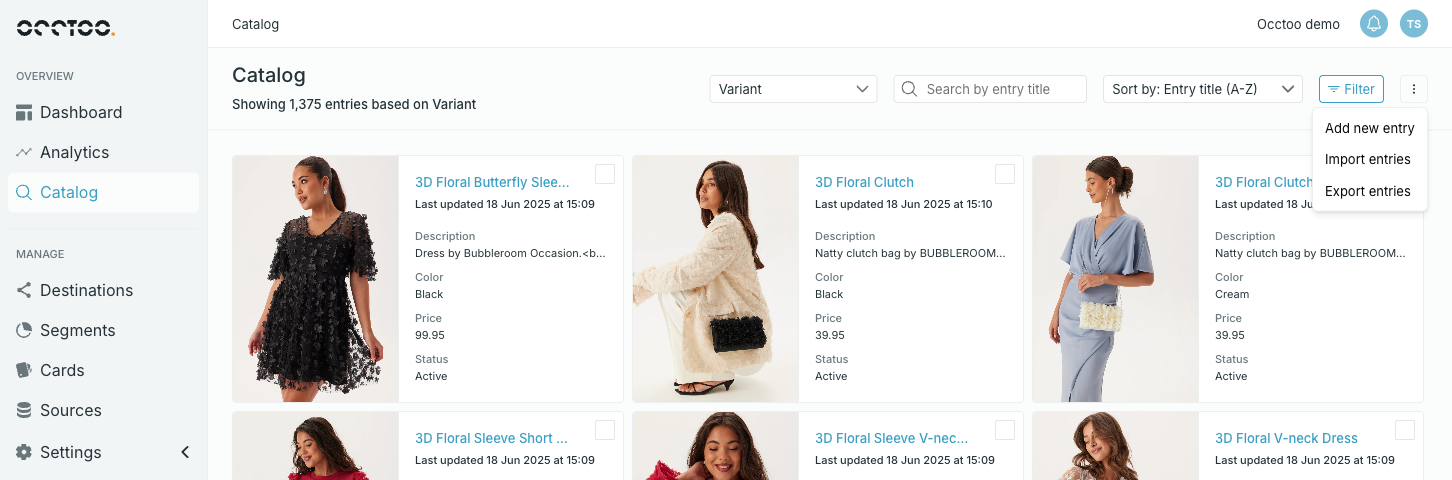Open 3D Floral Sleeve Short entry link
This screenshot has width=1452, height=480.
pos(491,438)
